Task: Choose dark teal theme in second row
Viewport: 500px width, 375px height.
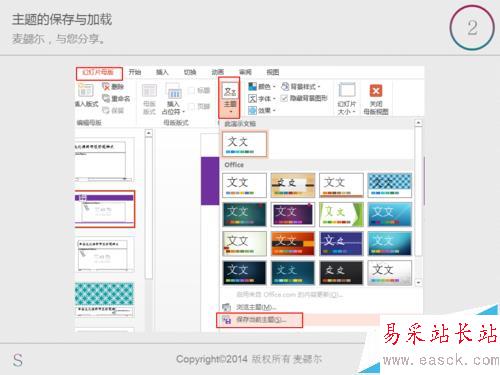Action: click(x=244, y=214)
